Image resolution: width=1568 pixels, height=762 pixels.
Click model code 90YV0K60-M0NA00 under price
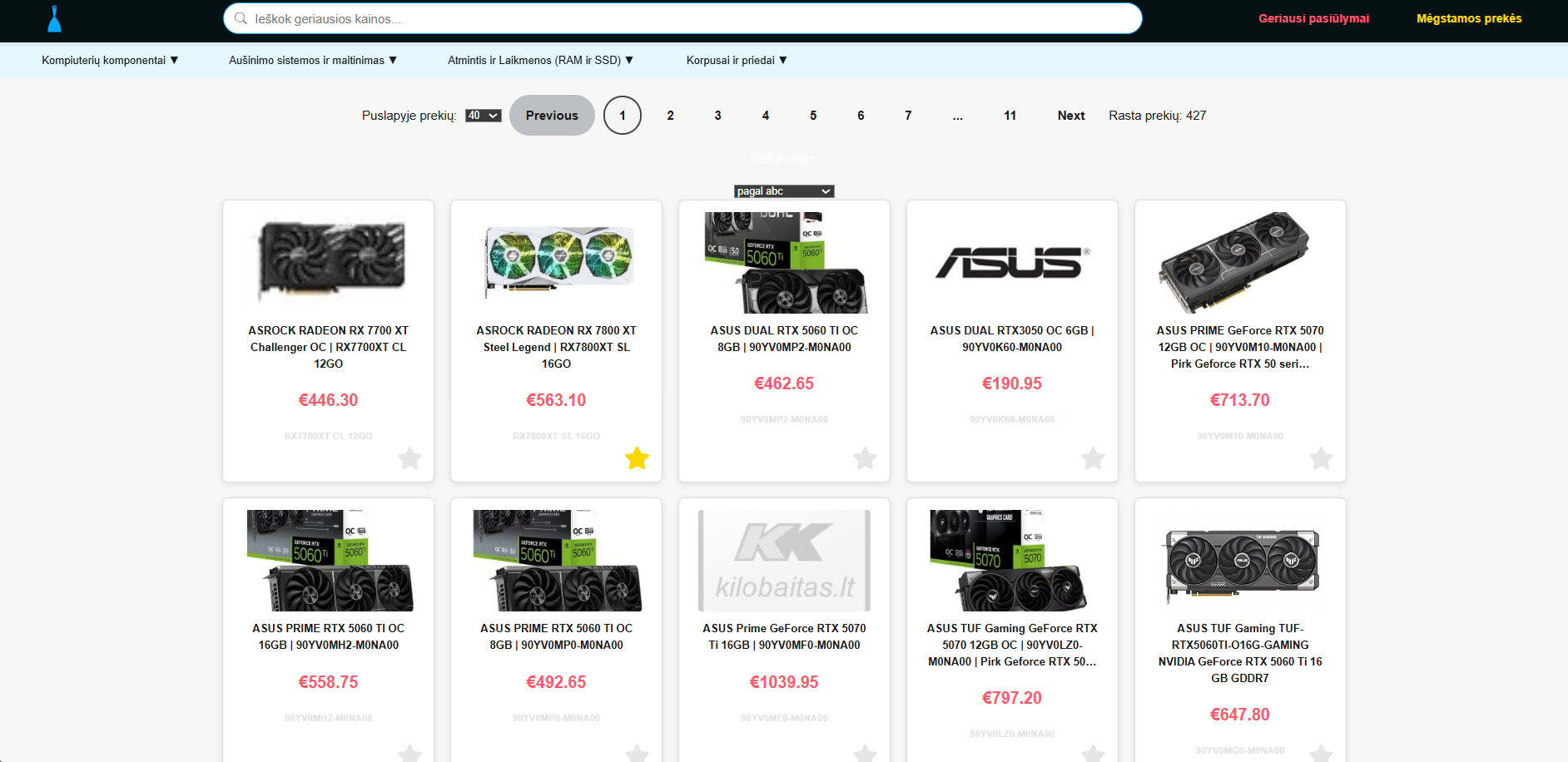tap(1012, 419)
